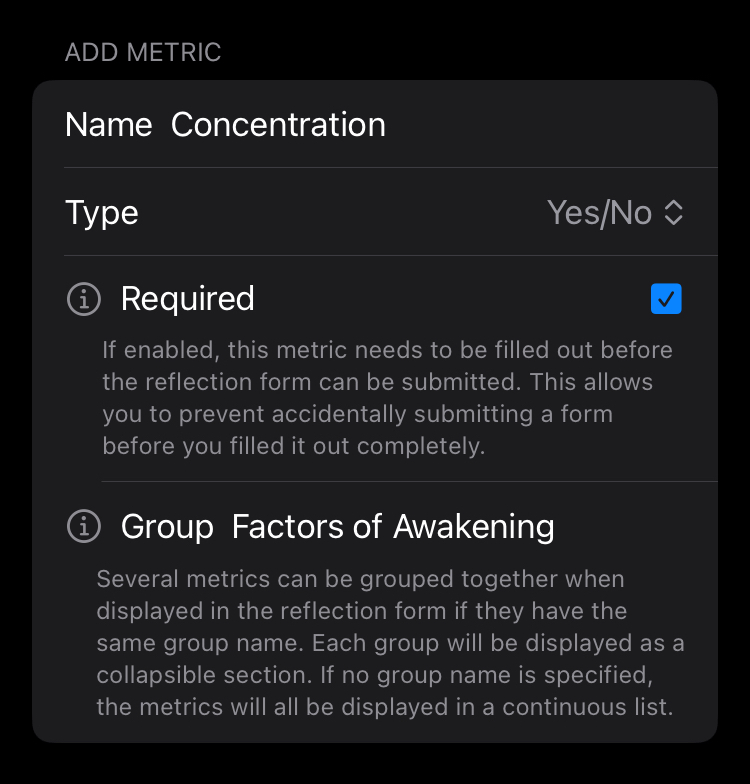
Task: Click the Factors of Awakening group field
Action: point(392,526)
